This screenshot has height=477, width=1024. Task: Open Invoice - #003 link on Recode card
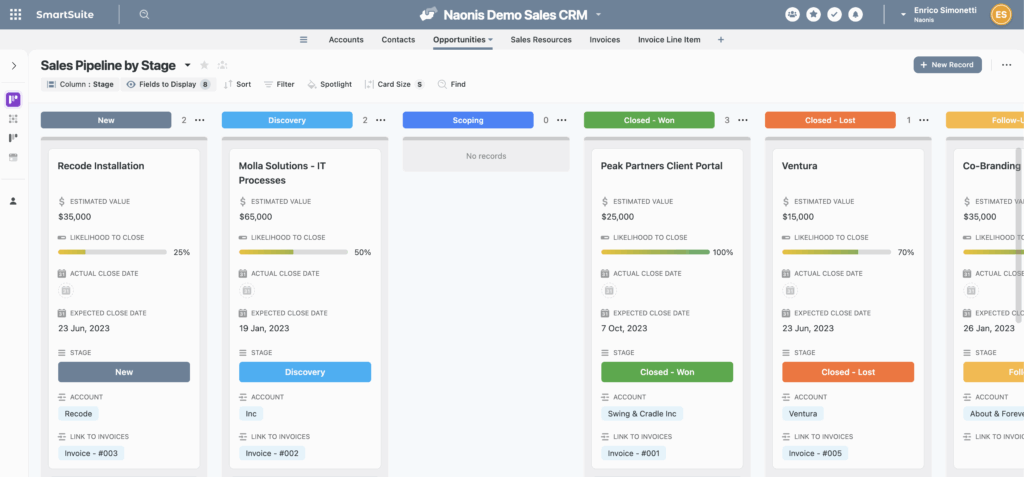click(91, 453)
